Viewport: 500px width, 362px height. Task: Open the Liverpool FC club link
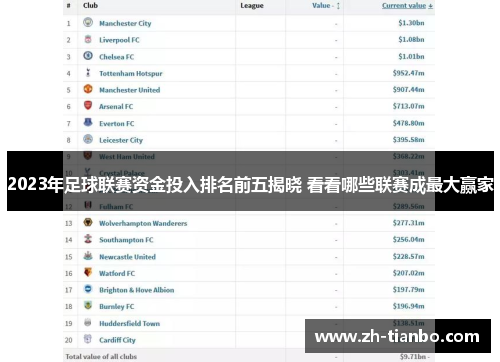click(119, 40)
